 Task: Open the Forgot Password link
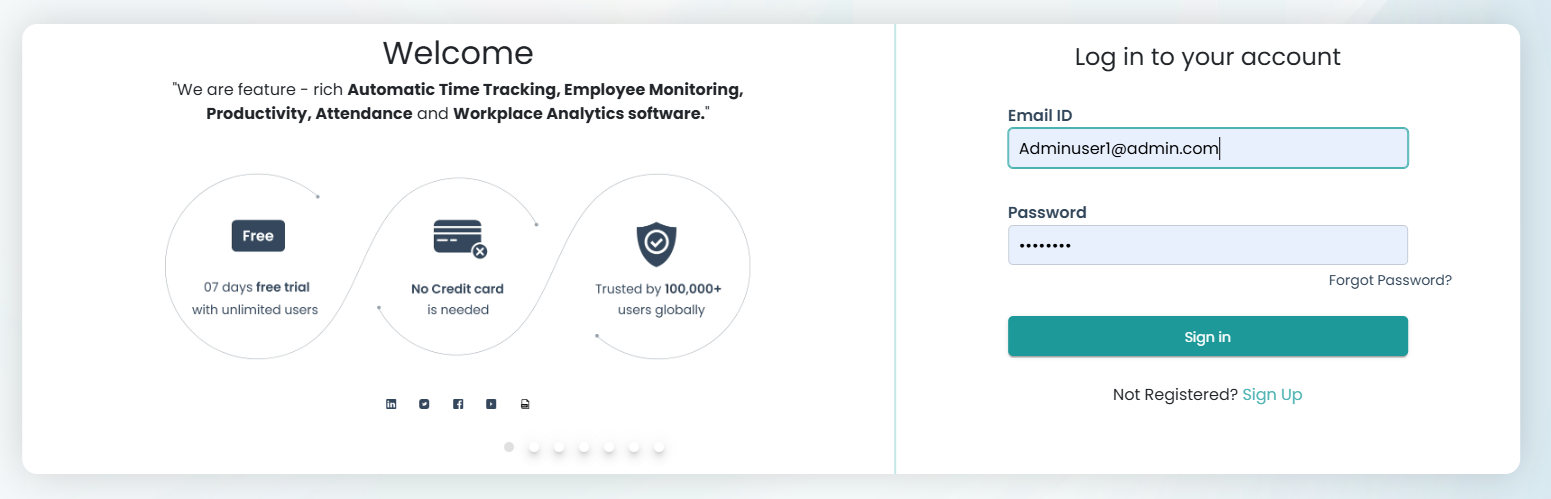1390,280
